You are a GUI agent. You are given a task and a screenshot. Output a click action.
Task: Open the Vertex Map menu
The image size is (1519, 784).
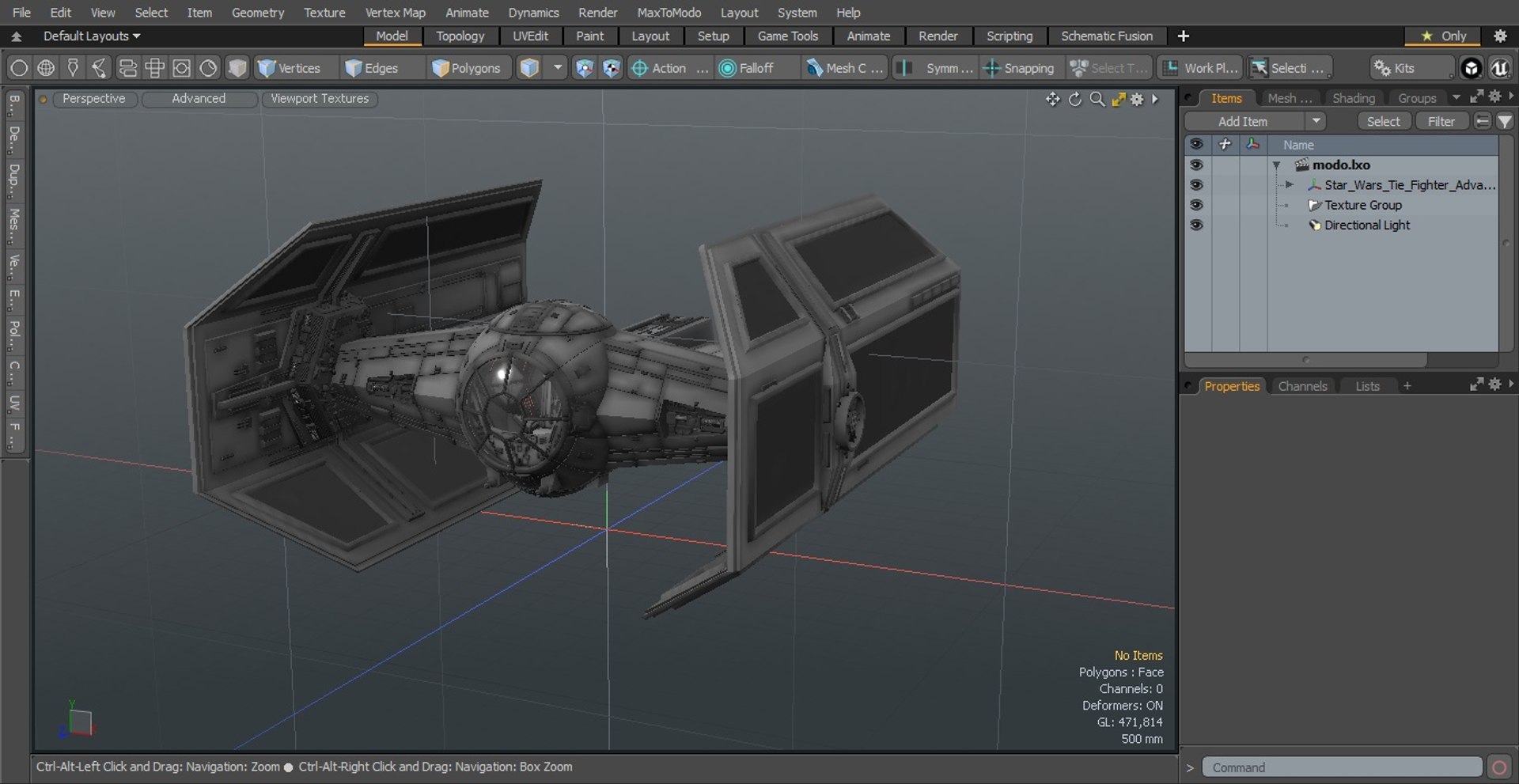(x=395, y=13)
